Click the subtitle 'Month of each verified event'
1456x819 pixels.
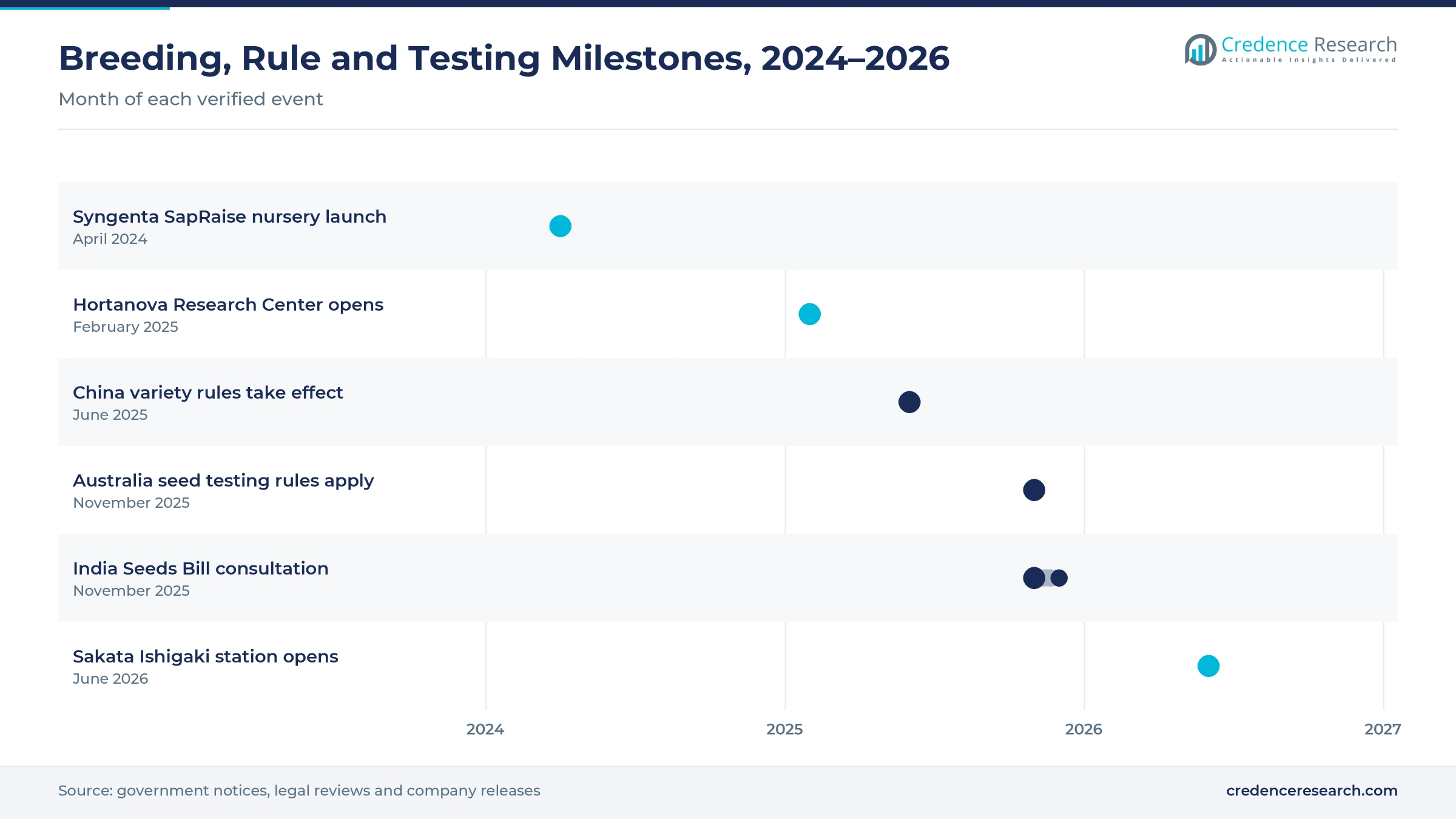click(190, 99)
